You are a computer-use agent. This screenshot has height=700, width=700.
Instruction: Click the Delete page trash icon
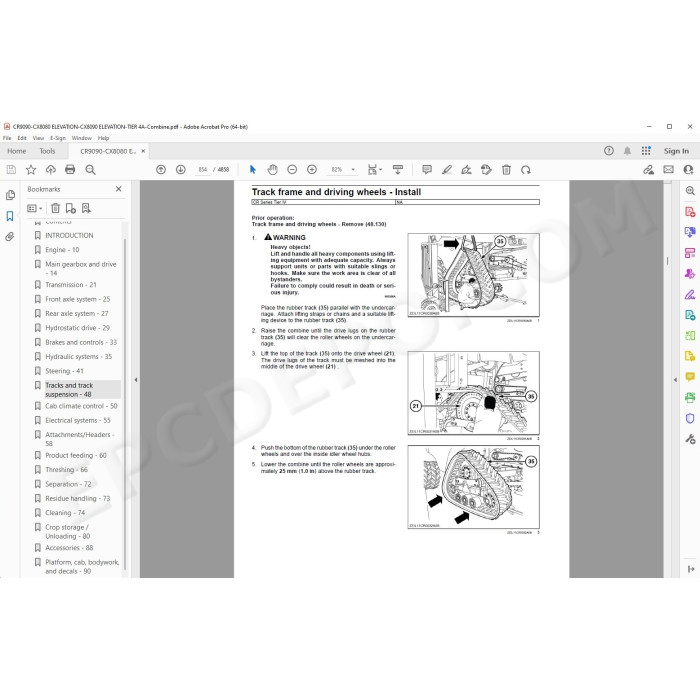506,170
